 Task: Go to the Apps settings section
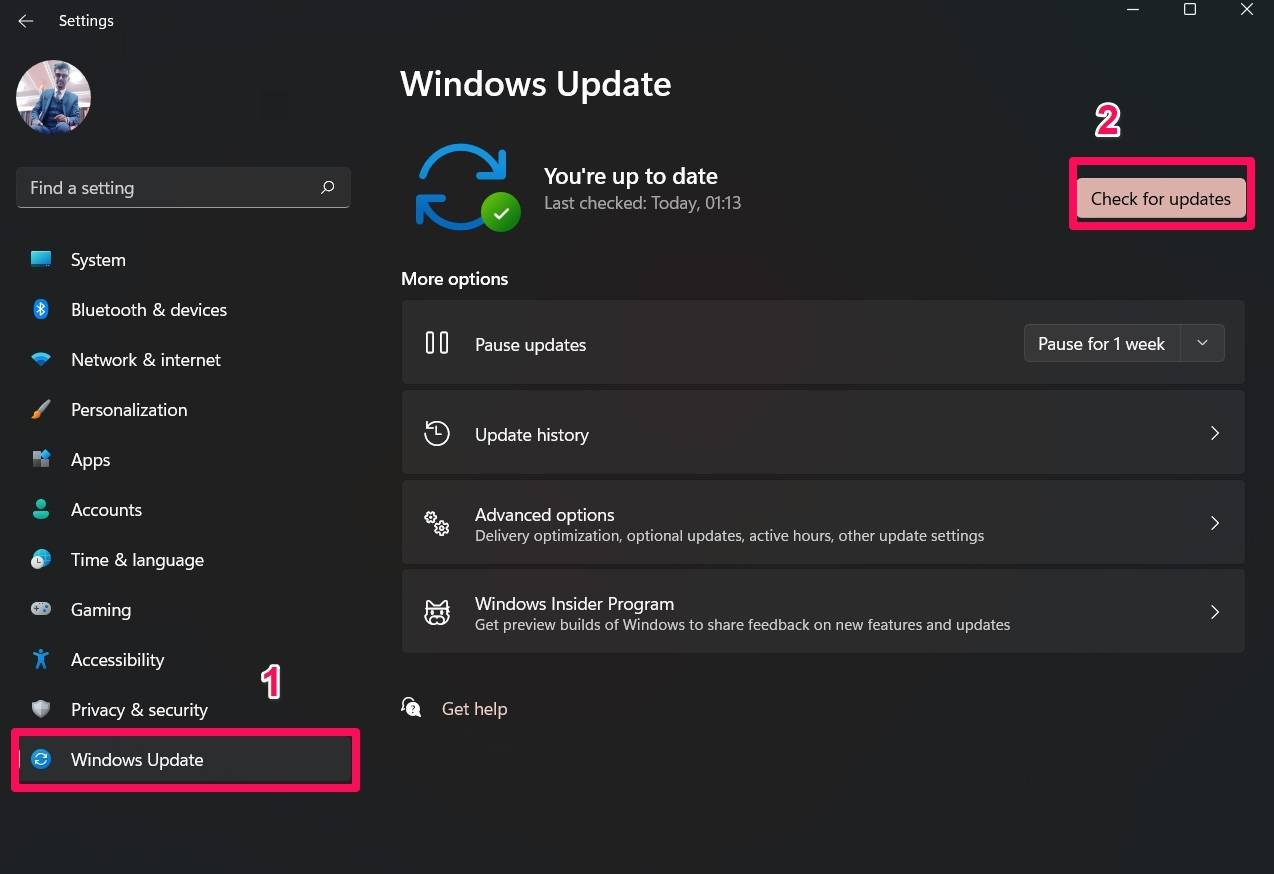click(x=90, y=460)
